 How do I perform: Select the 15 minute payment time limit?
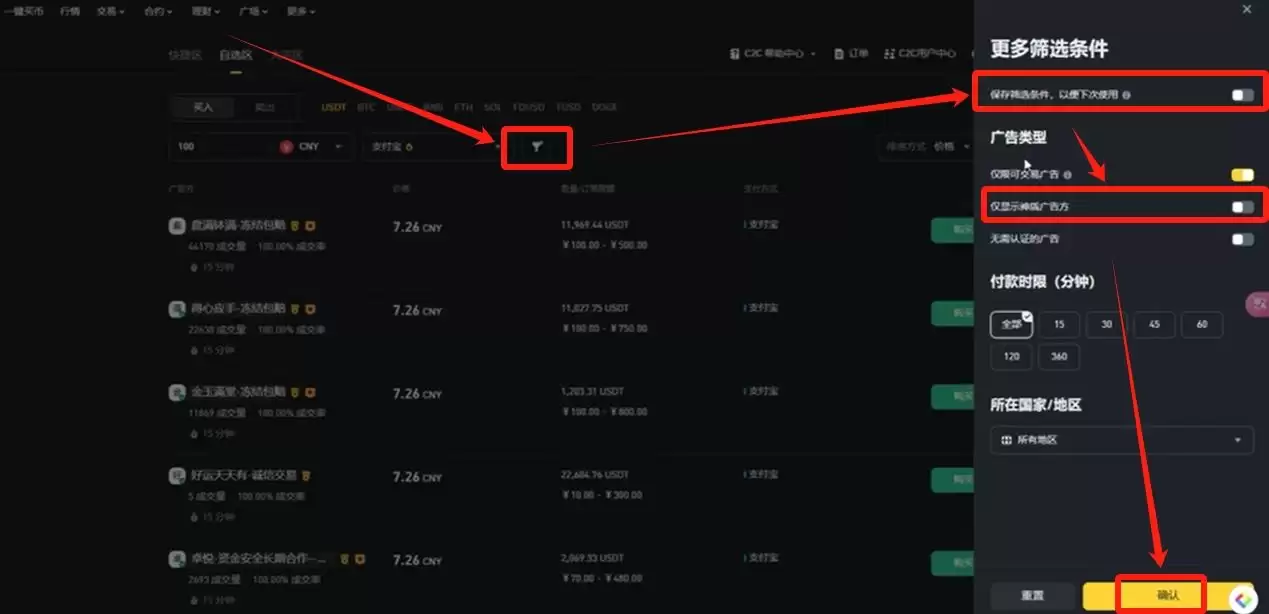(1059, 324)
